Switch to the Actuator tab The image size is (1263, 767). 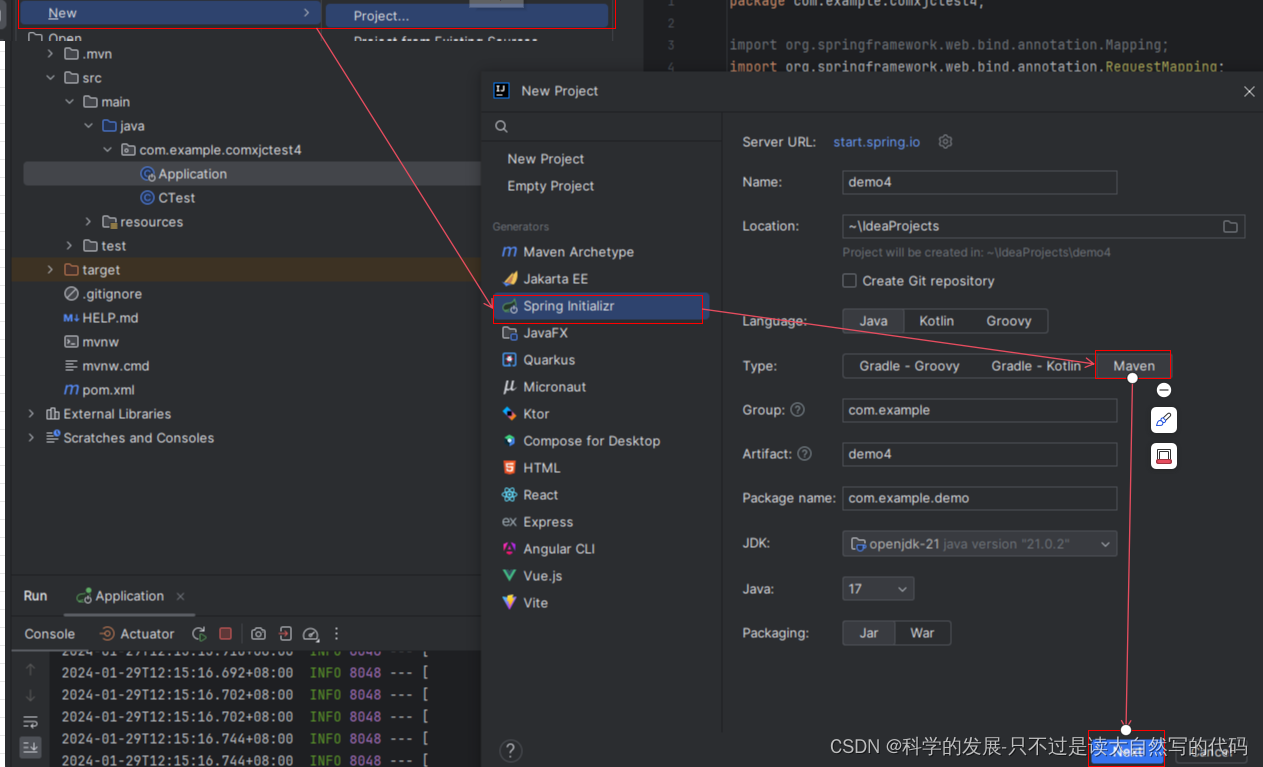[x=137, y=634]
